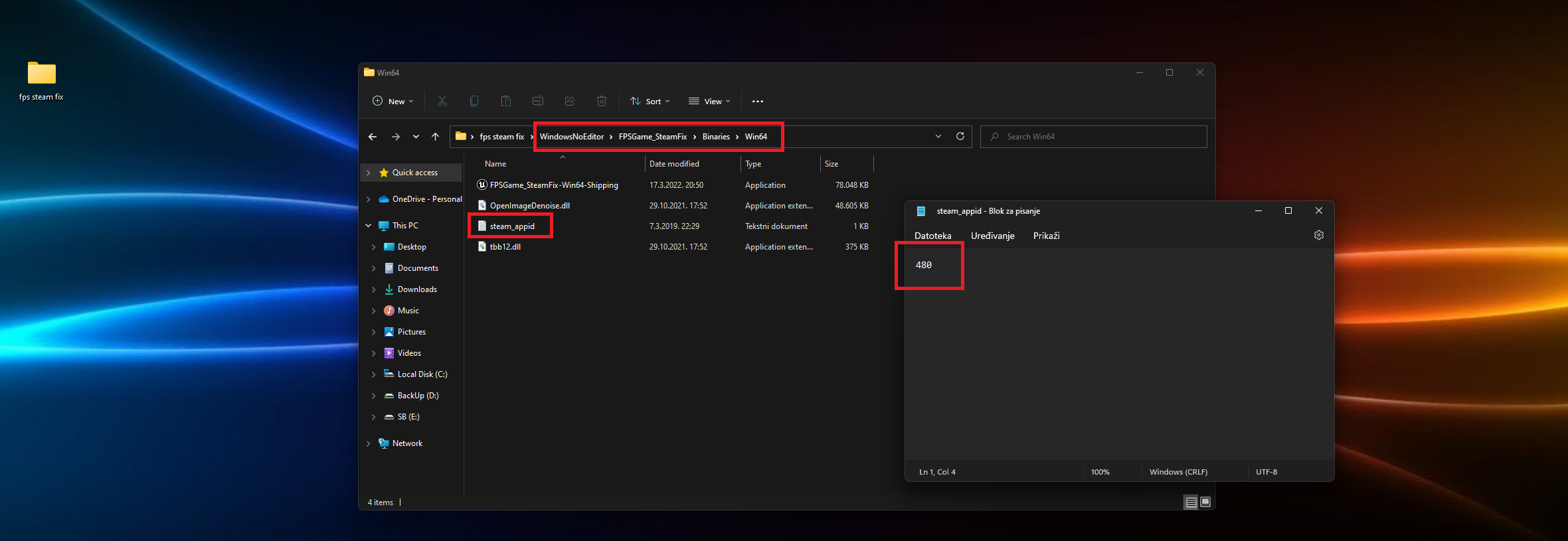Open the View dropdown menu
This screenshot has width=1568, height=541.
709,101
